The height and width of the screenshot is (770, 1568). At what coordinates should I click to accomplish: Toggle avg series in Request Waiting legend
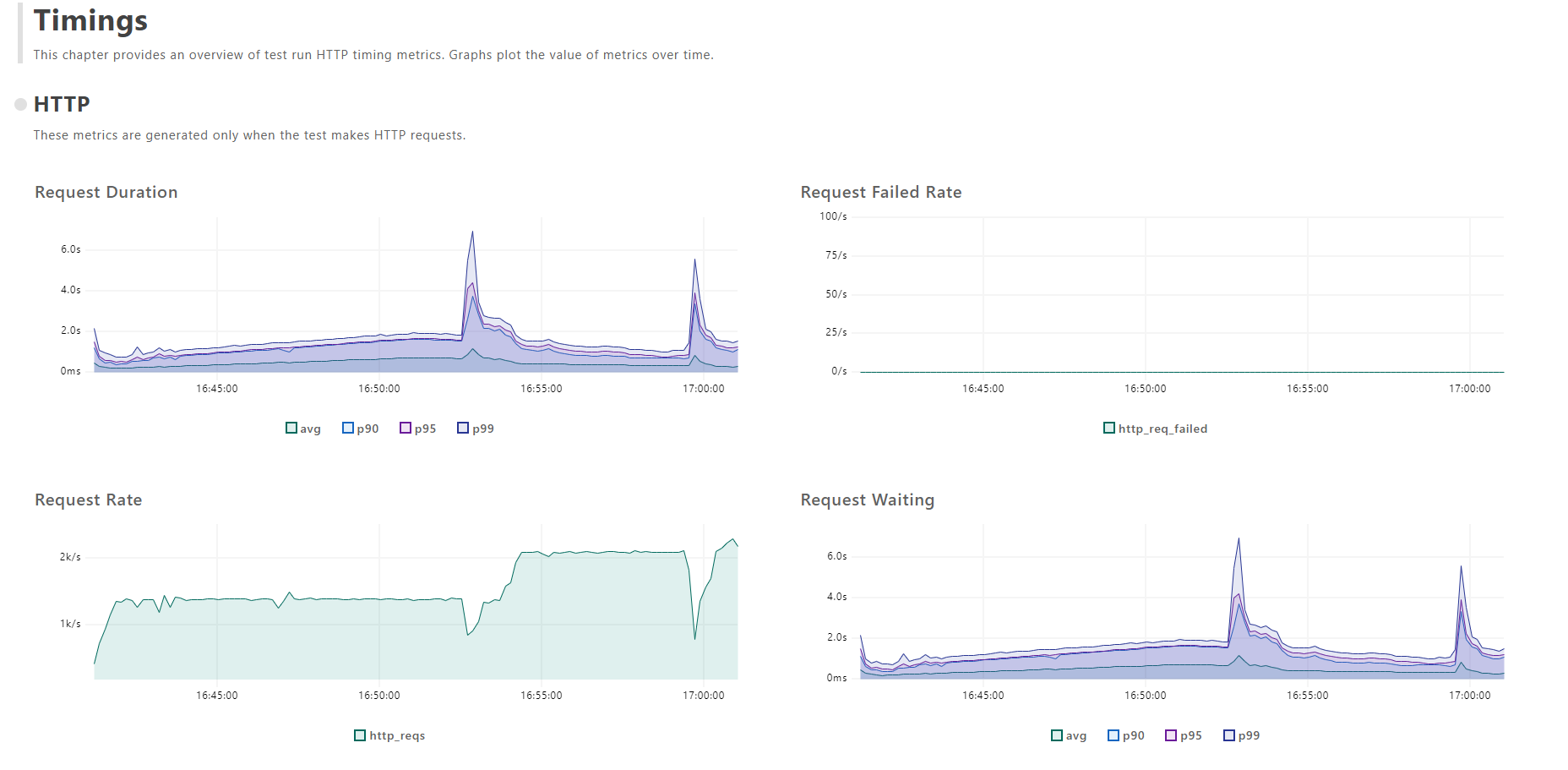[1069, 735]
